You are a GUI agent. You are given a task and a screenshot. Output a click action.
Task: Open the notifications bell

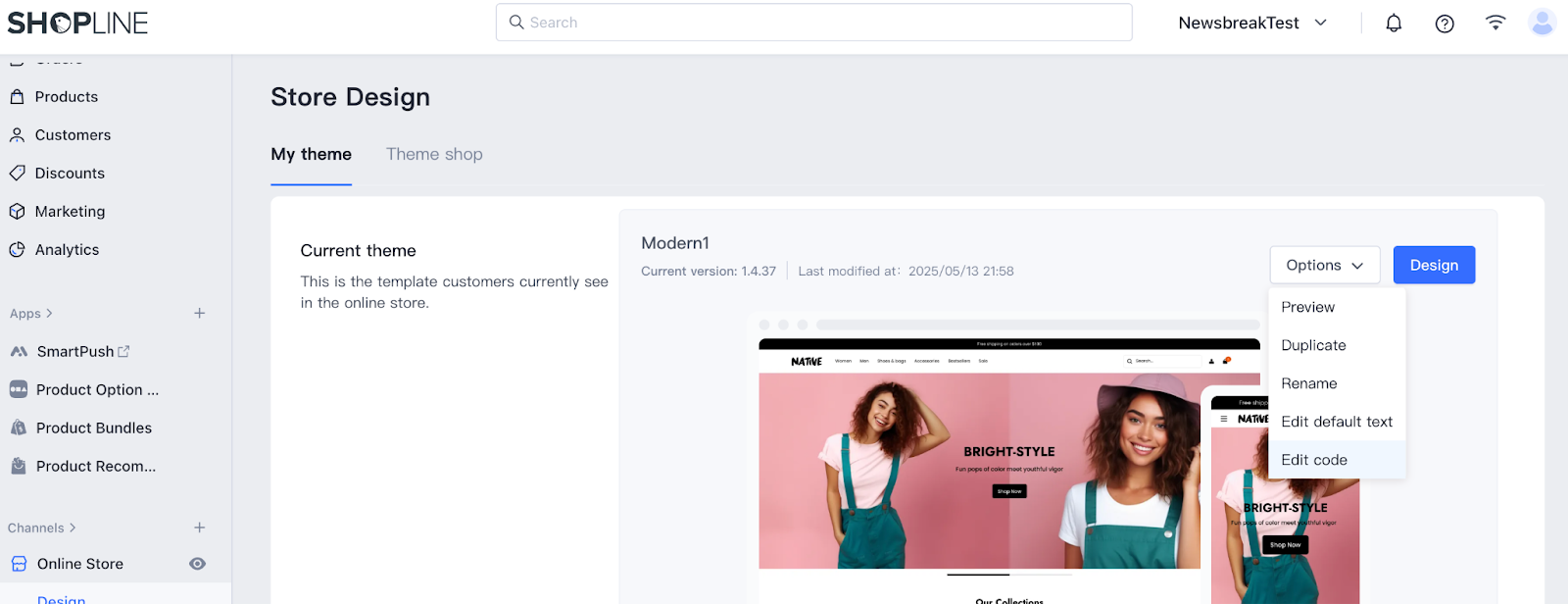coord(1394,23)
